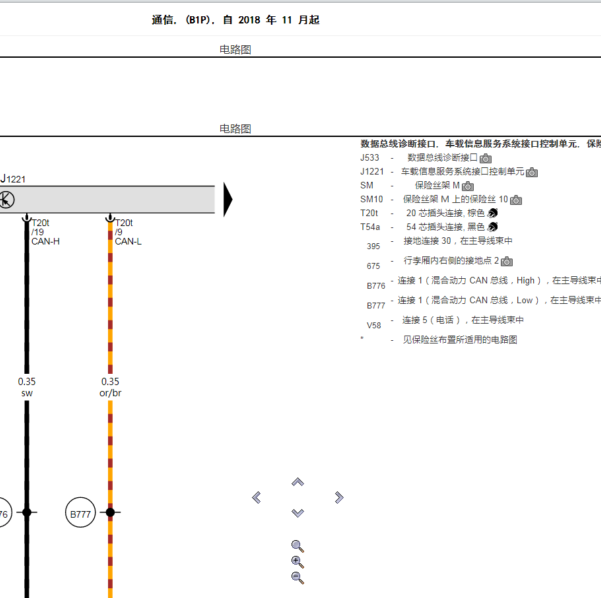Click camera icon beside SM10 保险丝 10
601x598 pixels.
tap(516, 200)
